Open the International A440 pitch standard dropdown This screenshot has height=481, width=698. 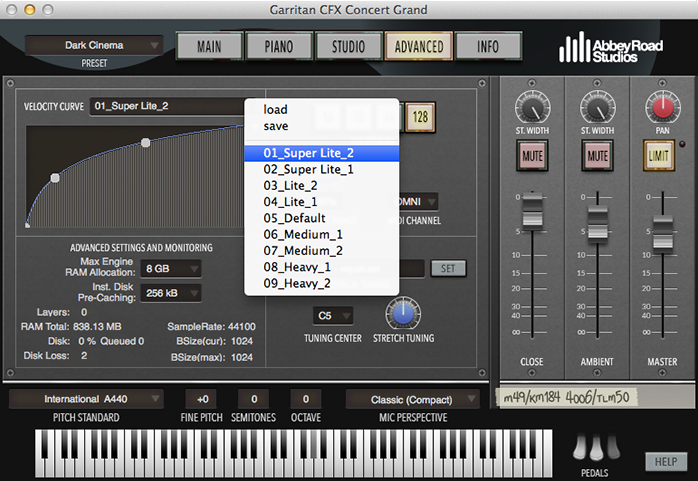[x=86, y=399]
